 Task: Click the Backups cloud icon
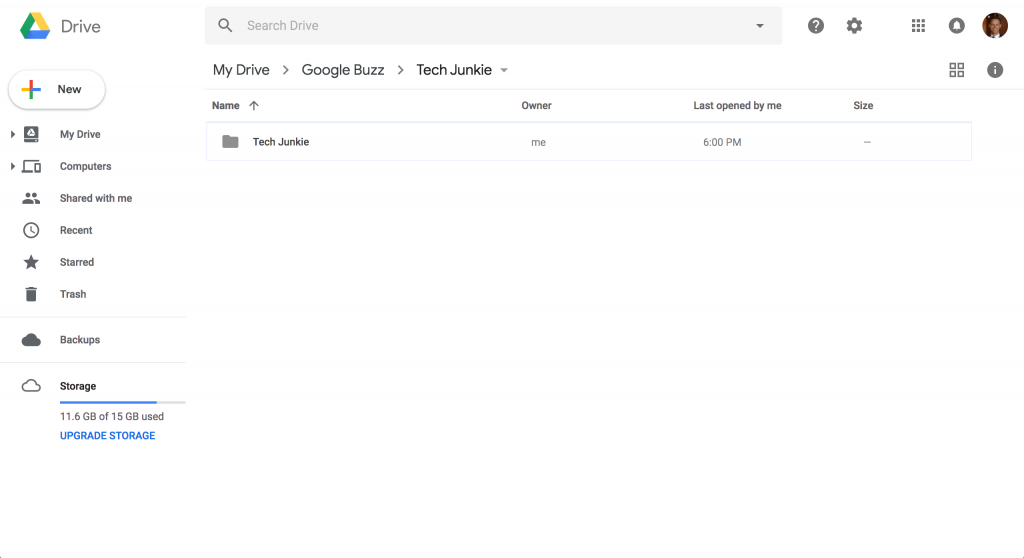31,340
